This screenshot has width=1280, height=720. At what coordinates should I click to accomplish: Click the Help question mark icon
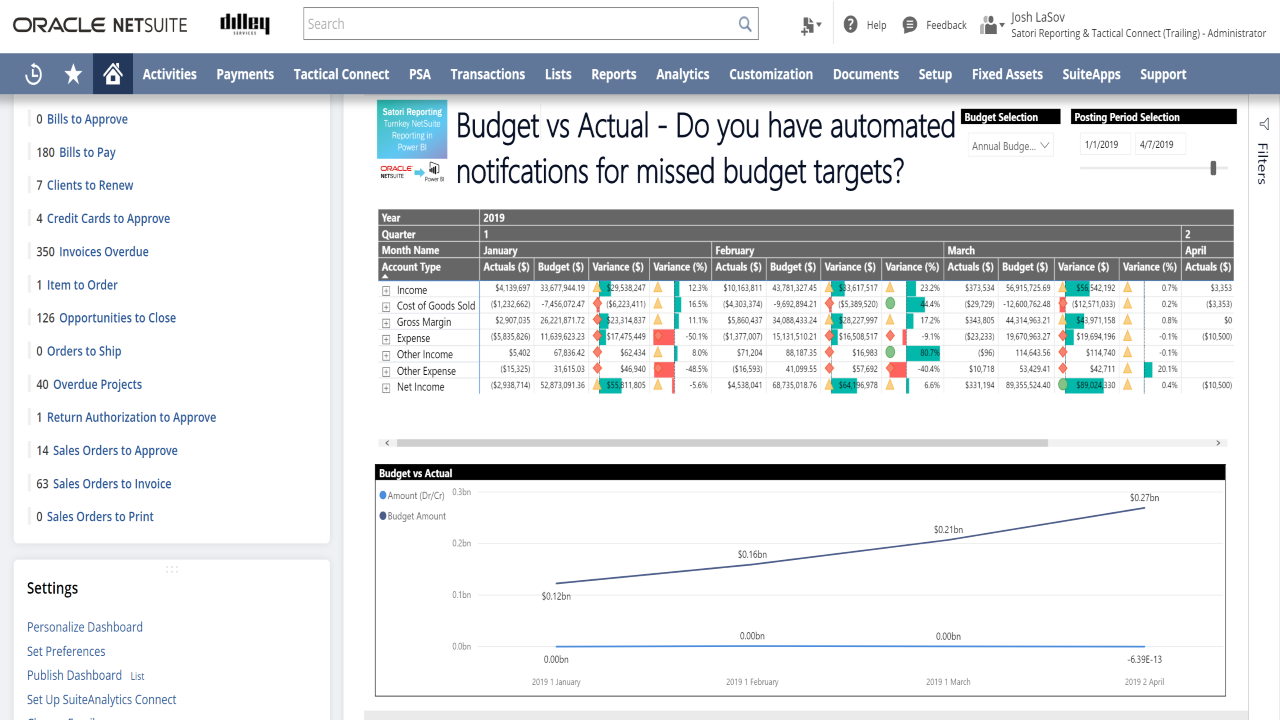click(x=851, y=25)
